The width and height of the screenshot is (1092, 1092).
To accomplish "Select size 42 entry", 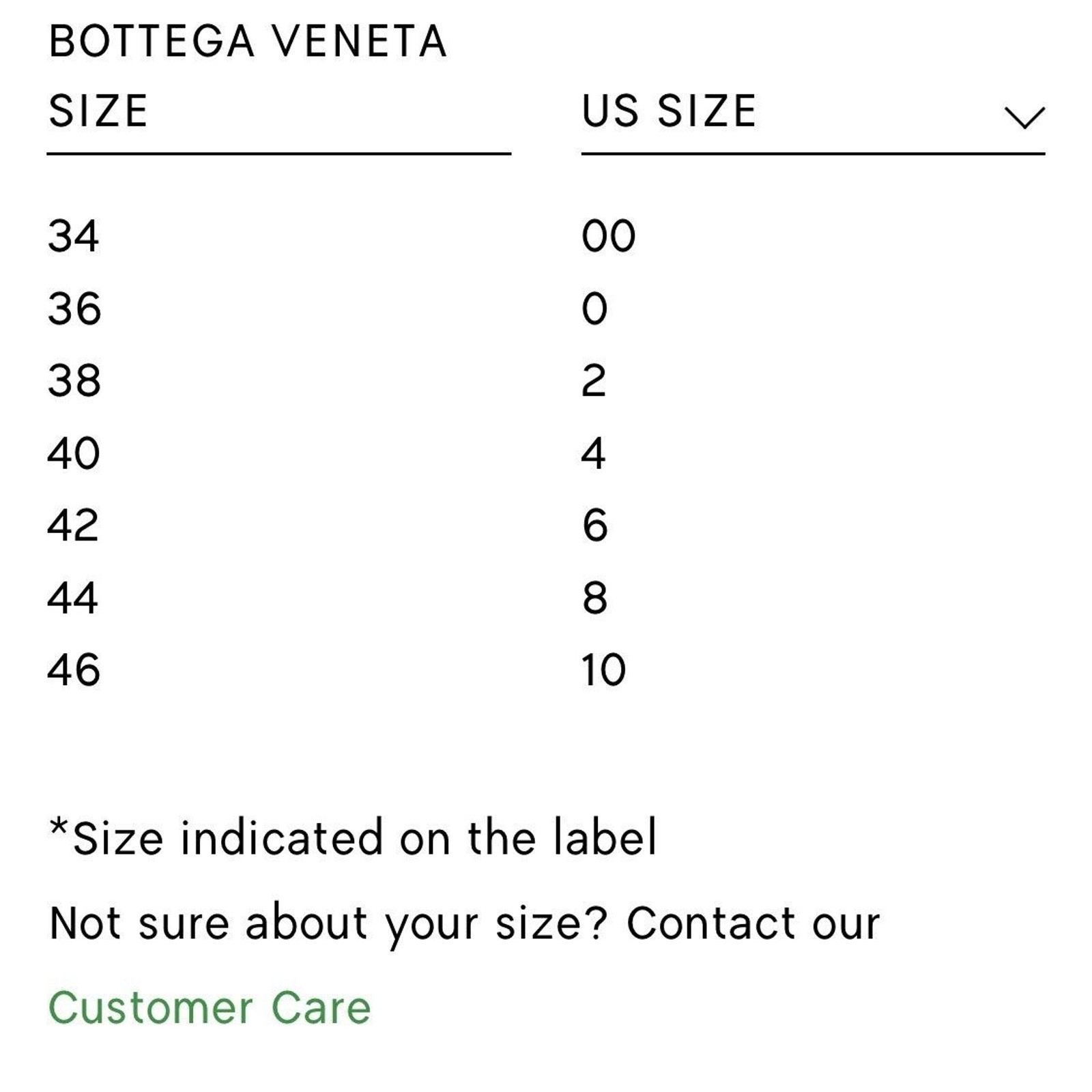I will point(74,526).
